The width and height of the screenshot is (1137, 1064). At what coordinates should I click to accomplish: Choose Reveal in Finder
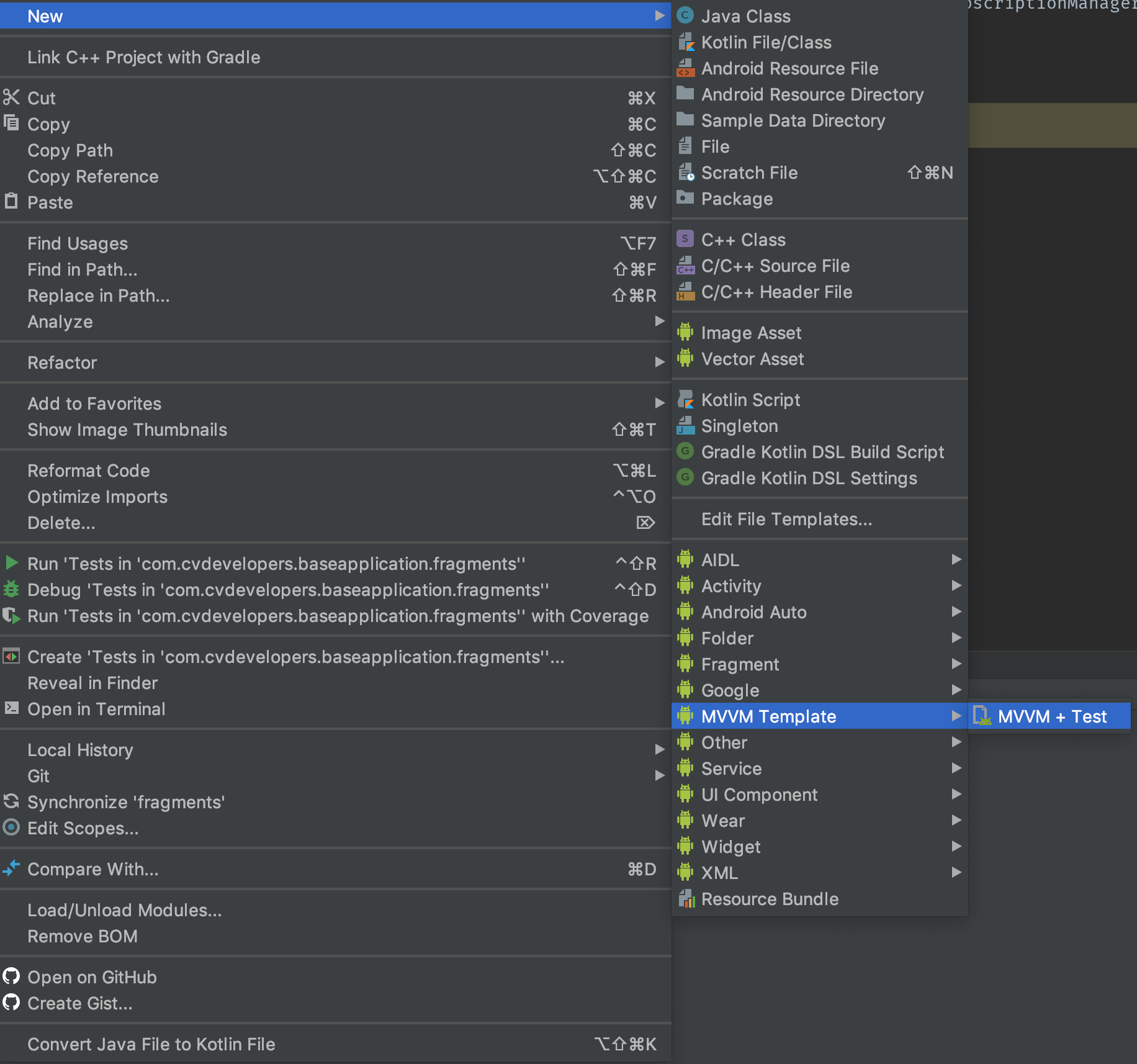(x=335, y=683)
